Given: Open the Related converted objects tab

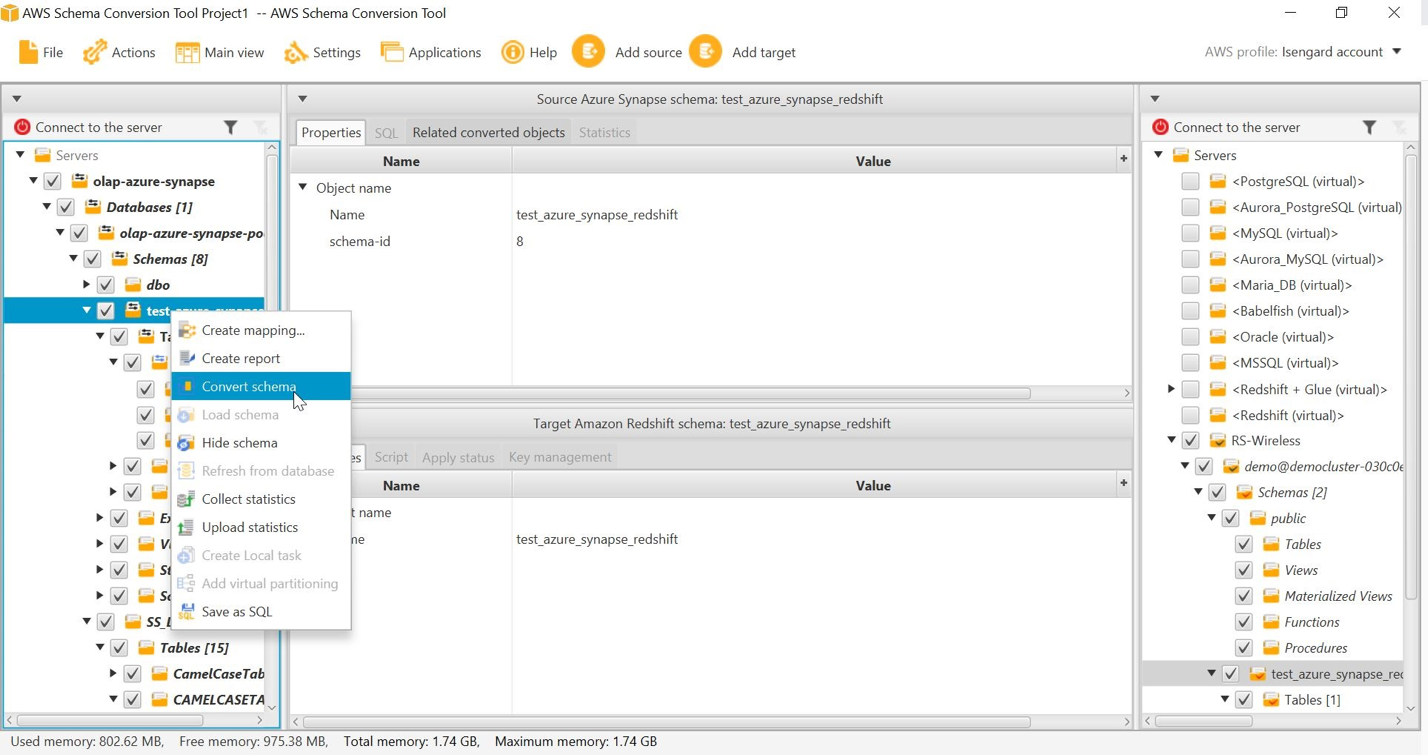Looking at the screenshot, I should [489, 132].
